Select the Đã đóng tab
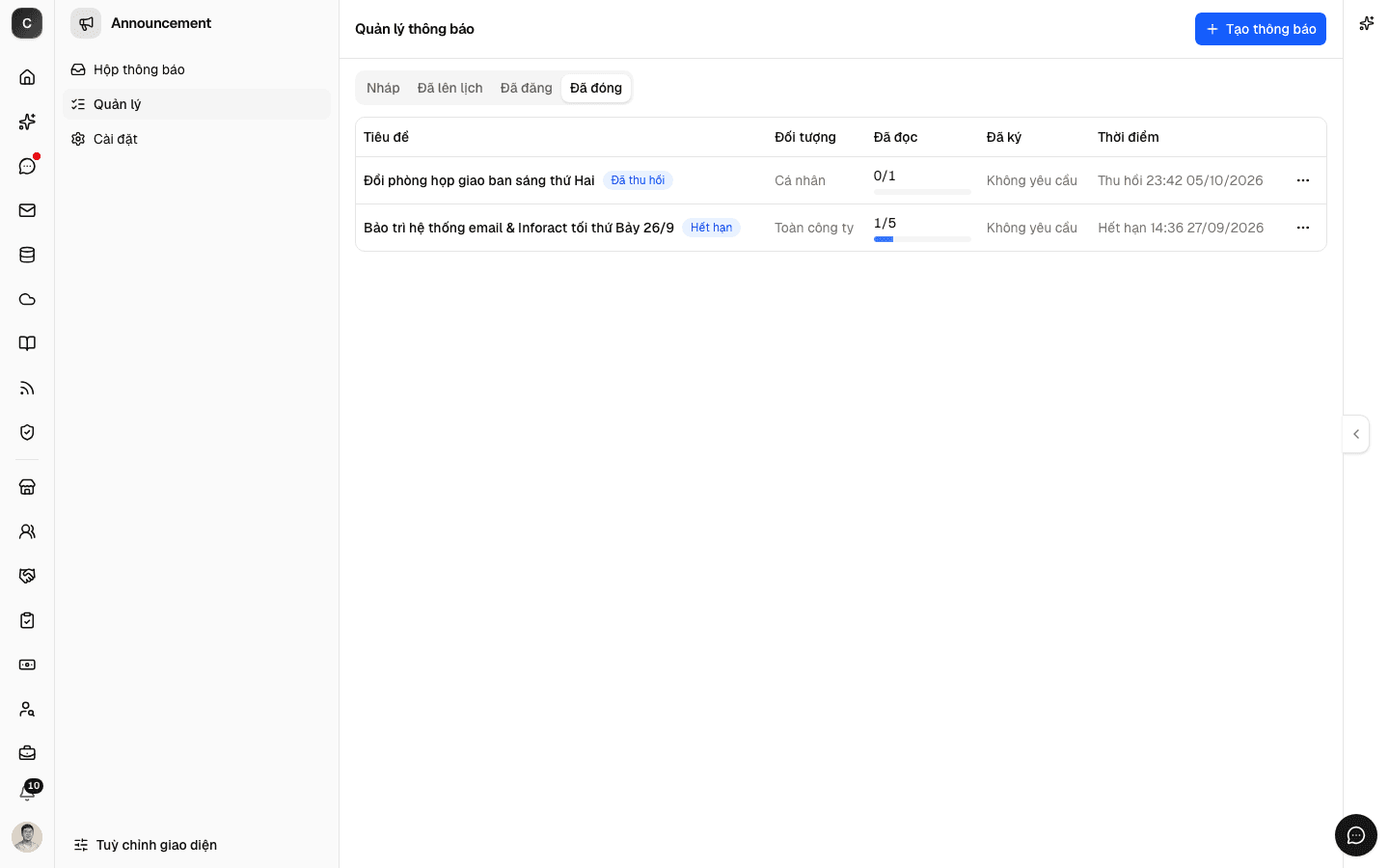The image size is (1389, 868). (x=596, y=88)
